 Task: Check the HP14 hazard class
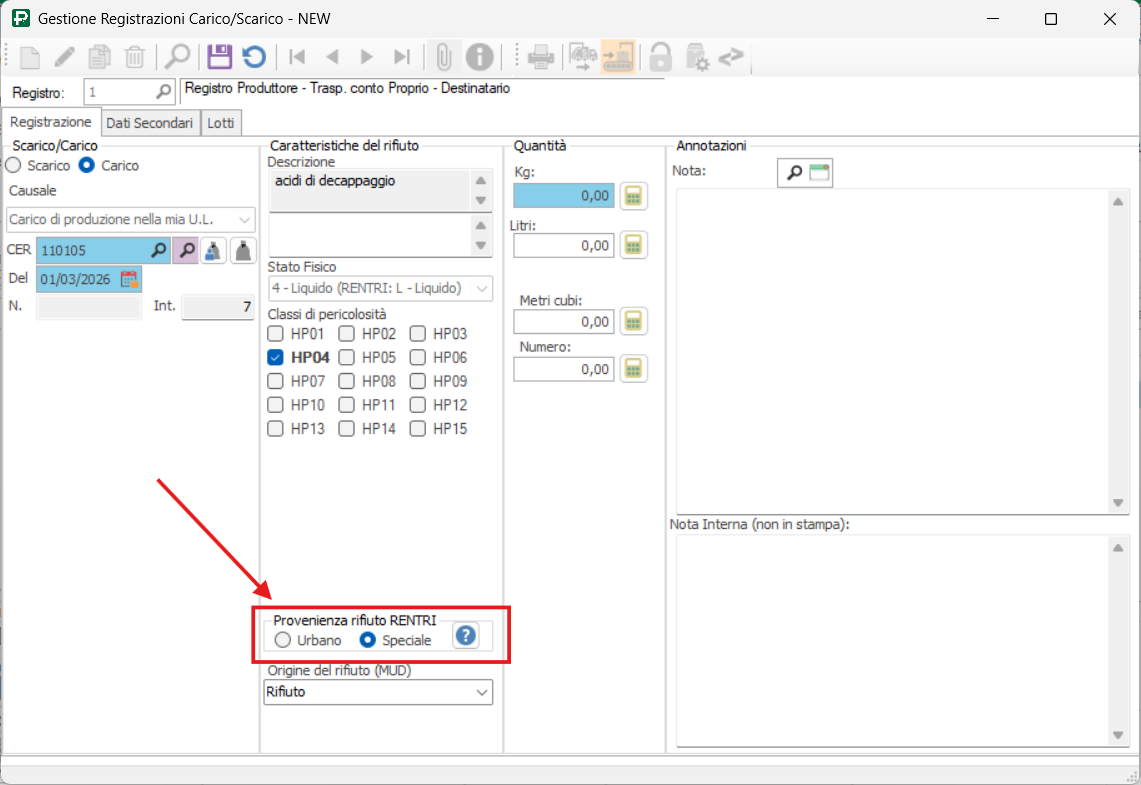click(x=346, y=429)
